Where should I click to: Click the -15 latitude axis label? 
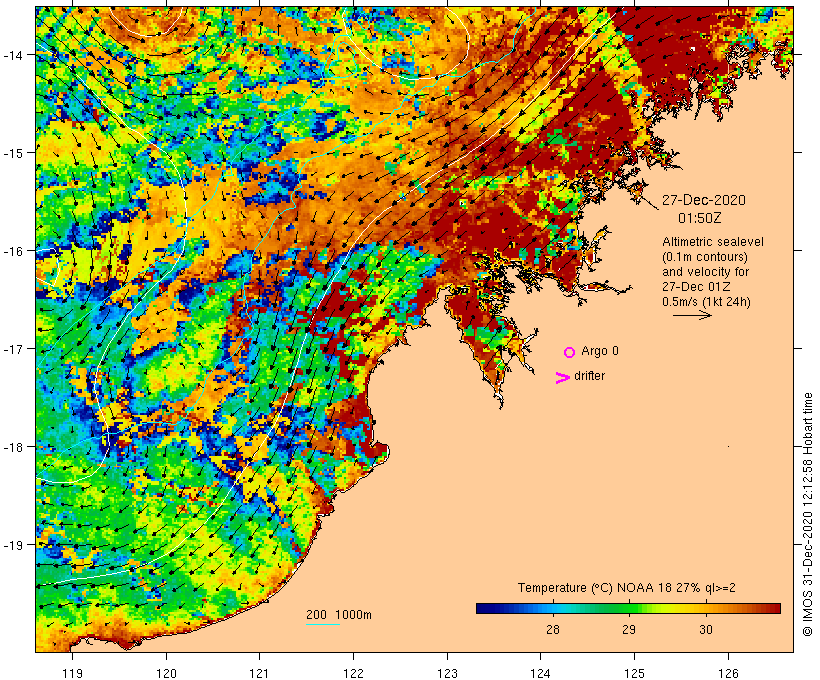coord(13,153)
